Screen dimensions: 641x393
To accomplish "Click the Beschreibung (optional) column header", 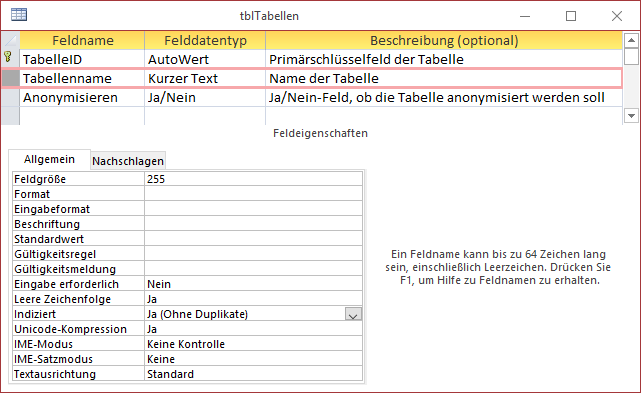I will click(444, 40).
